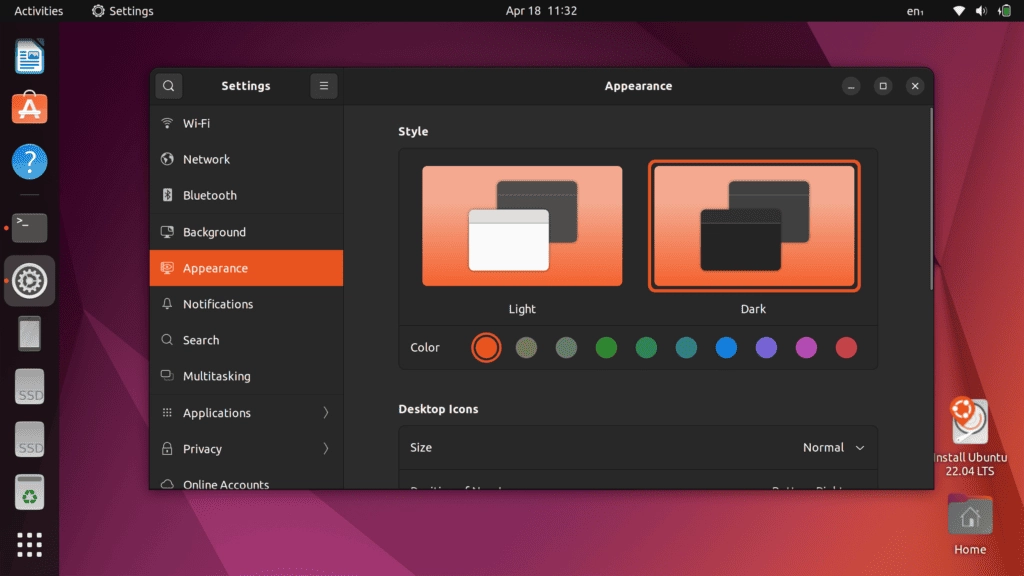Select the bark (olive-brown) accent color
The width and height of the screenshot is (1024, 576).
tap(526, 347)
